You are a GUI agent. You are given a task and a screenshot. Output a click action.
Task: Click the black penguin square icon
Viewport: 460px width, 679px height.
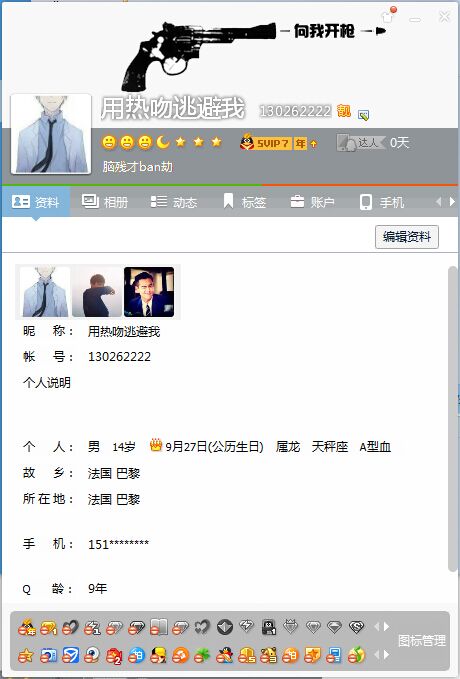[x=269, y=627]
